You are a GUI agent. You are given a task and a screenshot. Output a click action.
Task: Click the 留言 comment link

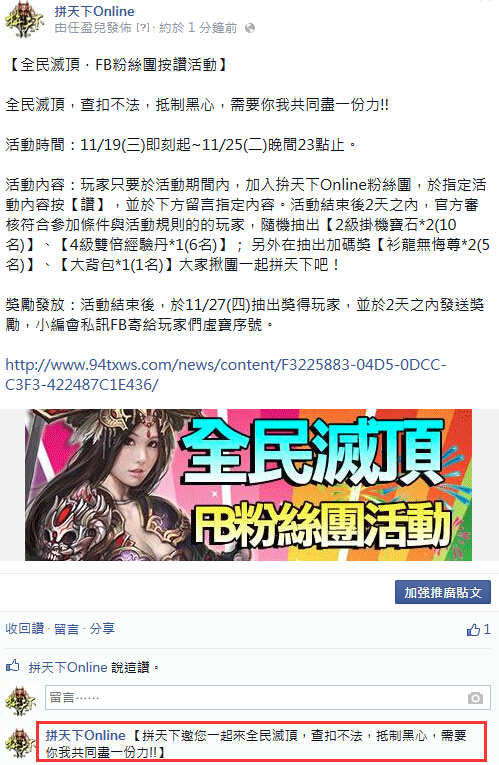[66, 628]
